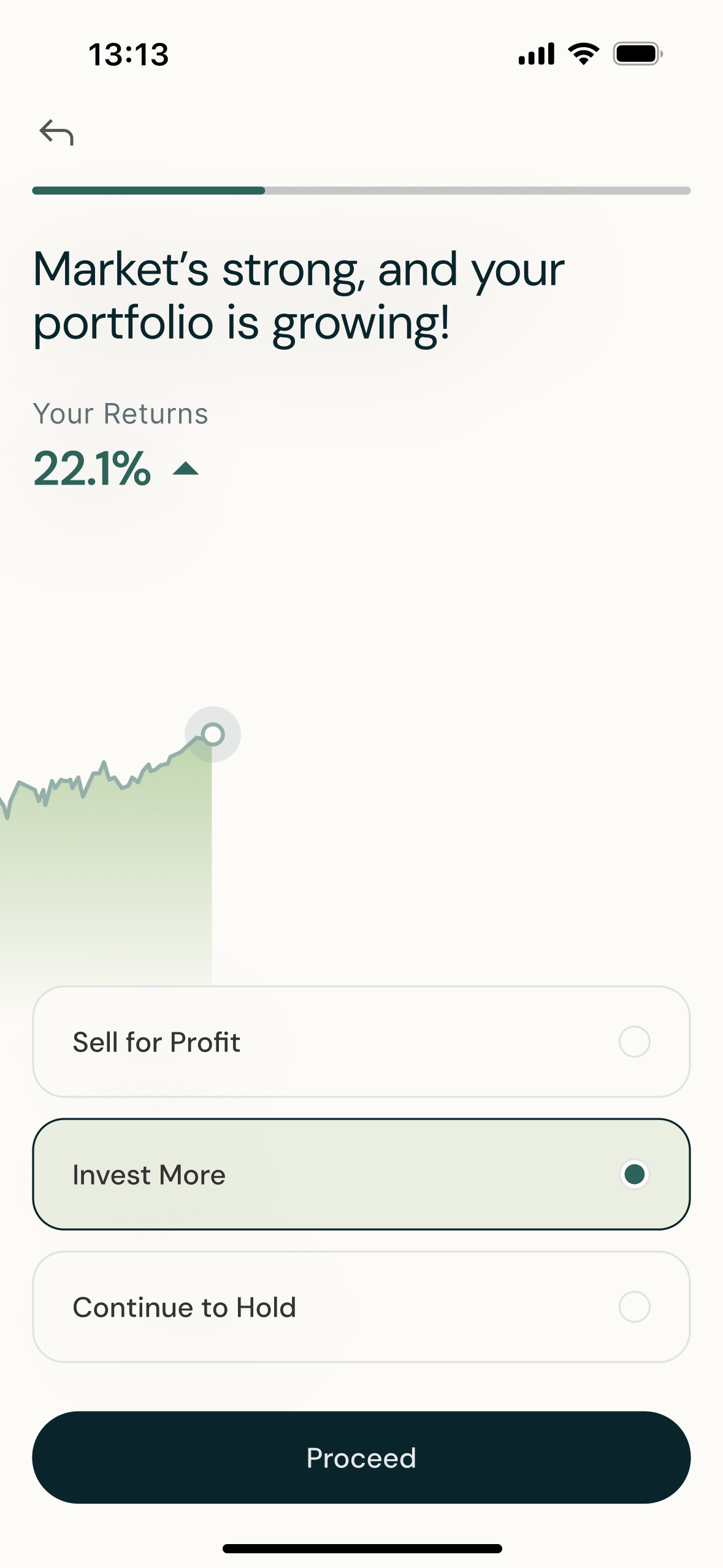The width and height of the screenshot is (723, 1568).
Task: Tap the Sell for Profit label
Action: tap(156, 1042)
